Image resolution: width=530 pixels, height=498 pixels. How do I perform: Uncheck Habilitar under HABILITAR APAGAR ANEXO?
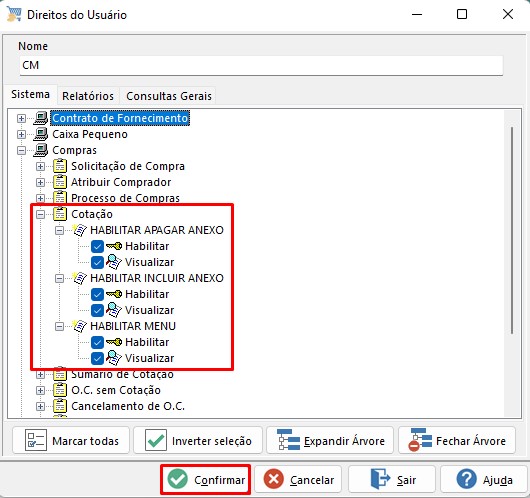[97, 246]
